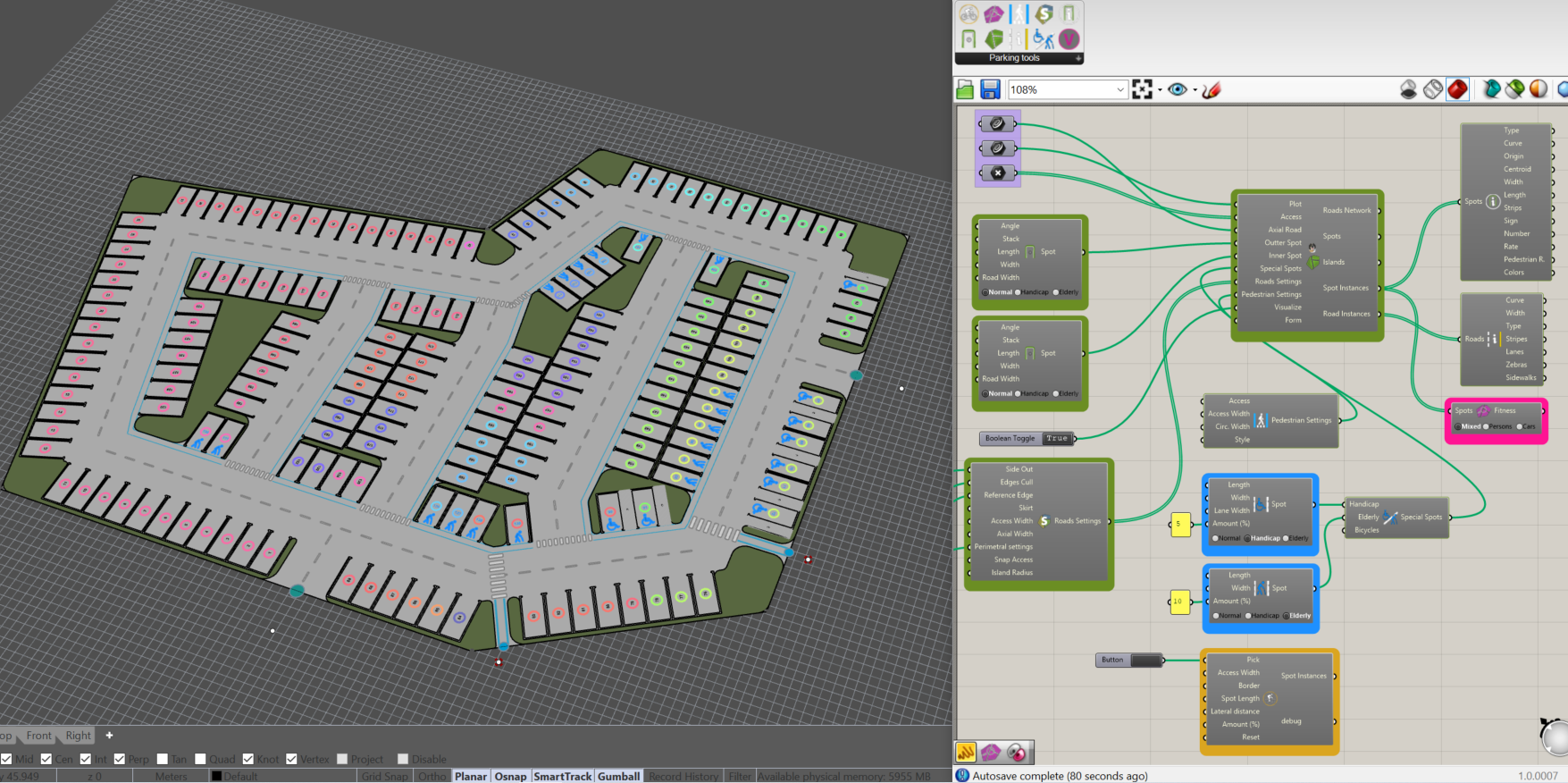Select Elderly on the upper green Spot component

pyautogui.click(x=1066, y=292)
